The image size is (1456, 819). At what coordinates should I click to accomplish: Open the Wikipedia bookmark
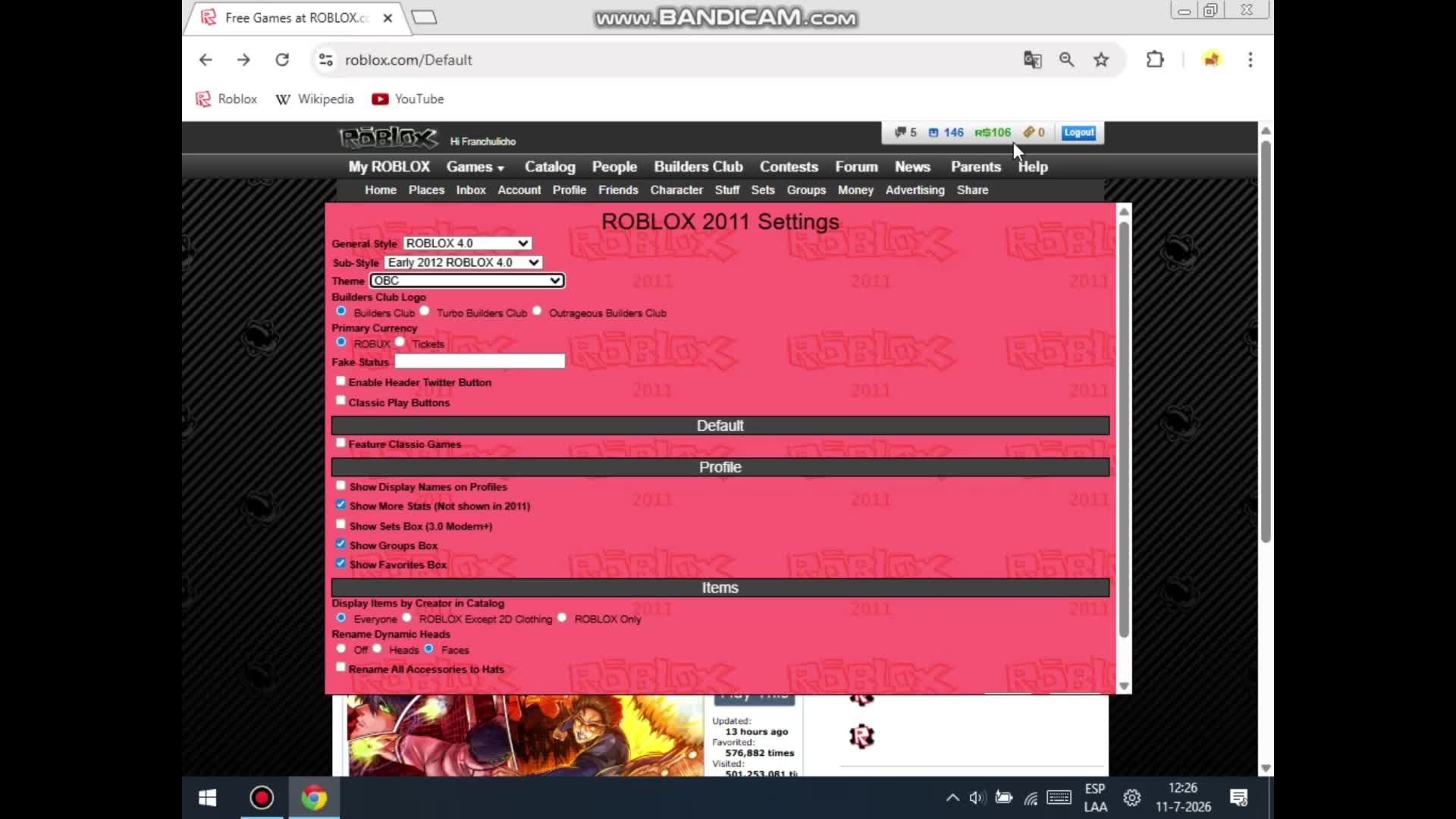point(315,99)
